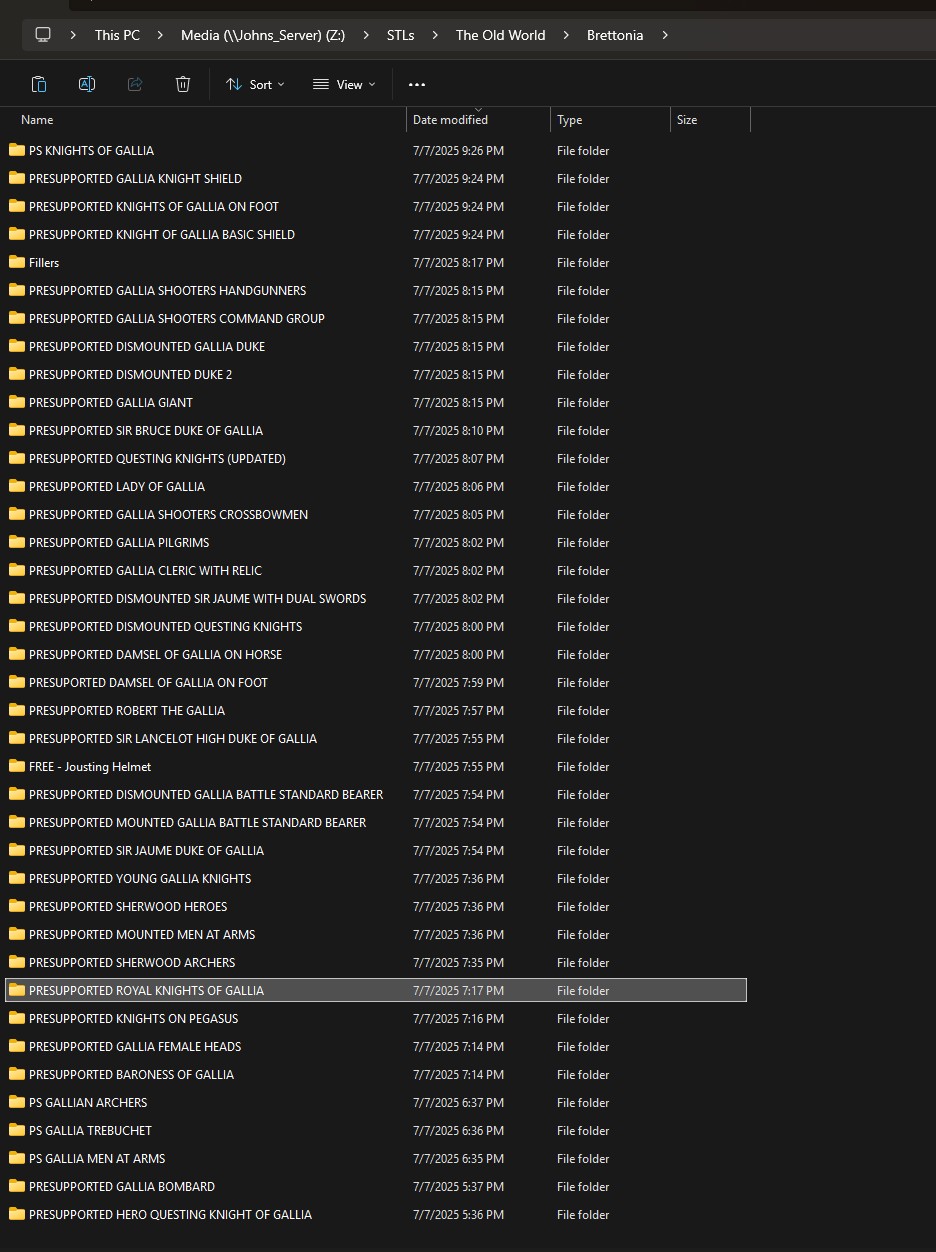The height and width of the screenshot is (1252, 936).
Task: Select PRESUPPORTED DISMOUNTED GALLIA DUKE folder
Action: [147, 346]
